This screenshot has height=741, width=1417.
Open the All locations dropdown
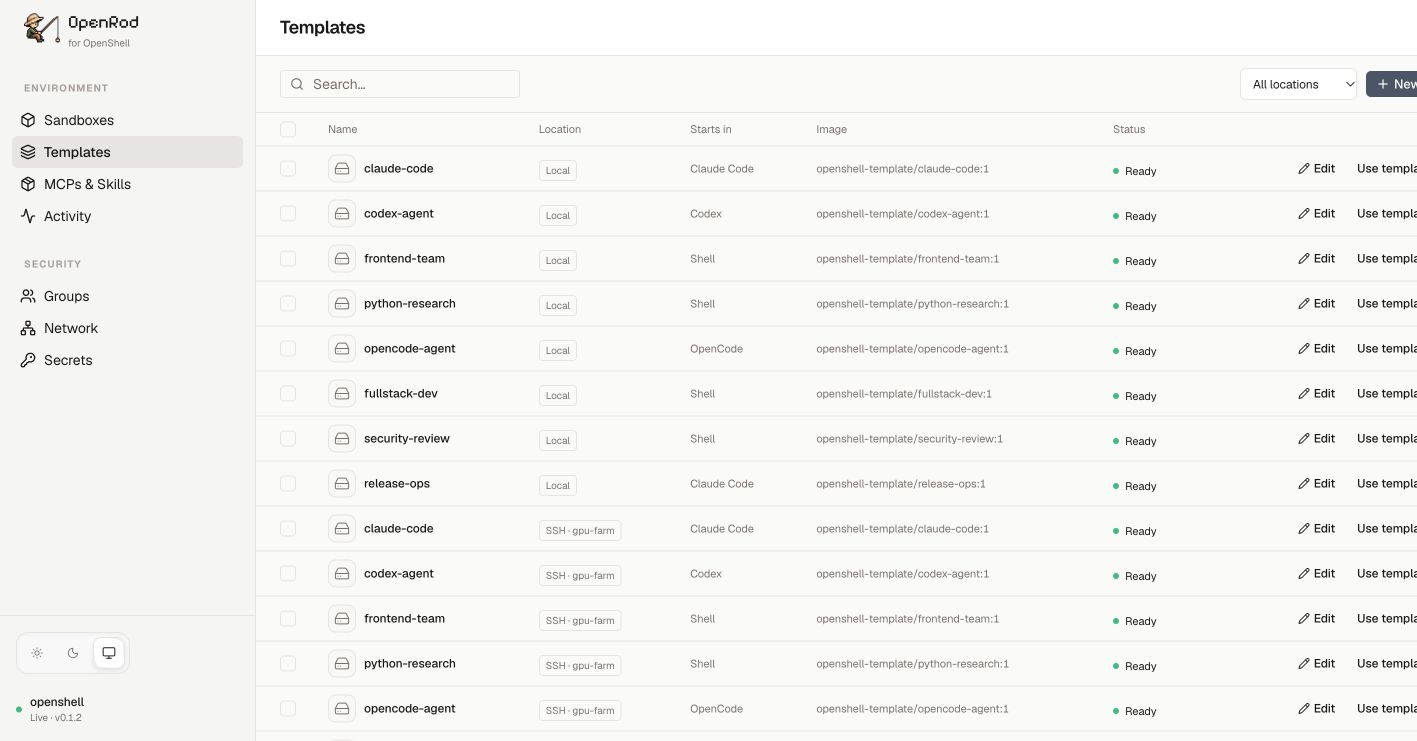tap(1298, 84)
